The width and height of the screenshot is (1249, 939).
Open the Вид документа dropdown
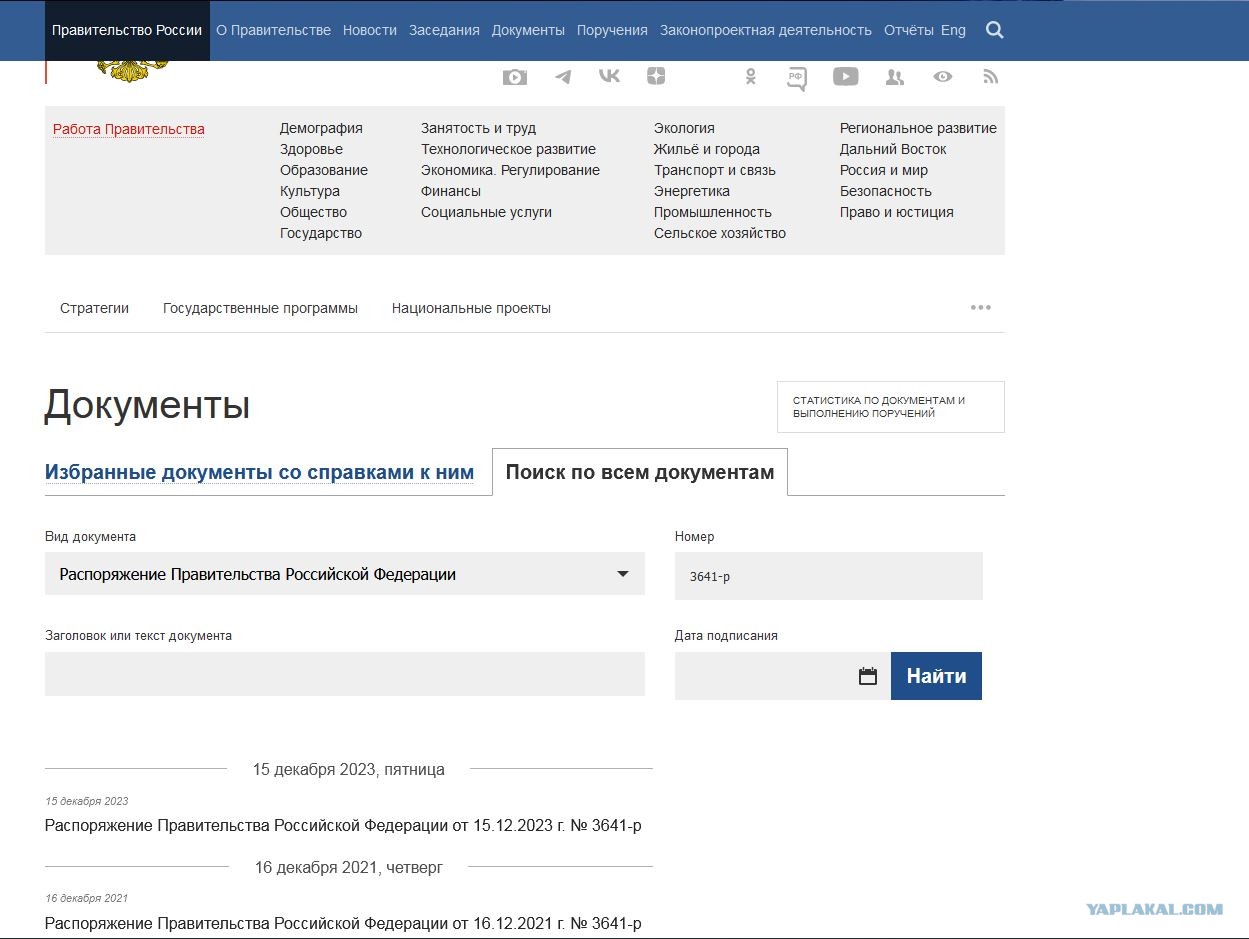pyautogui.click(x=345, y=574)
